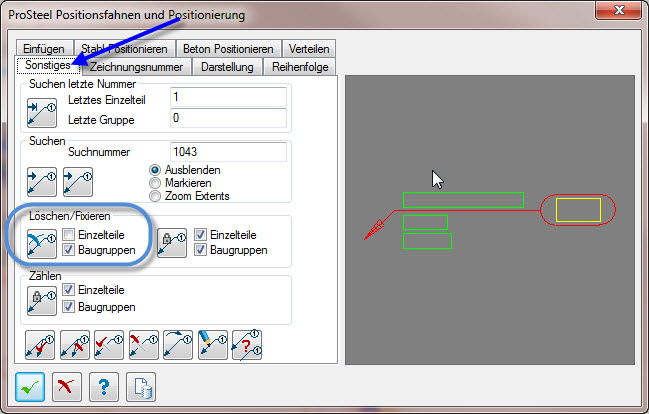This screenshot has height=414, width=649.
Task: Click the Suchnummer input field
Action: [228, 152]
